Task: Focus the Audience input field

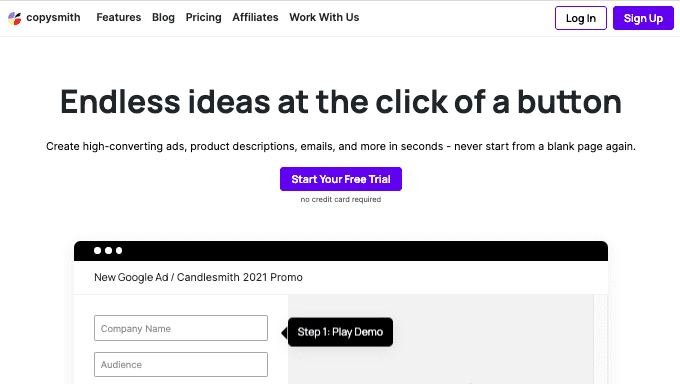Action: (x=181, y=364)
